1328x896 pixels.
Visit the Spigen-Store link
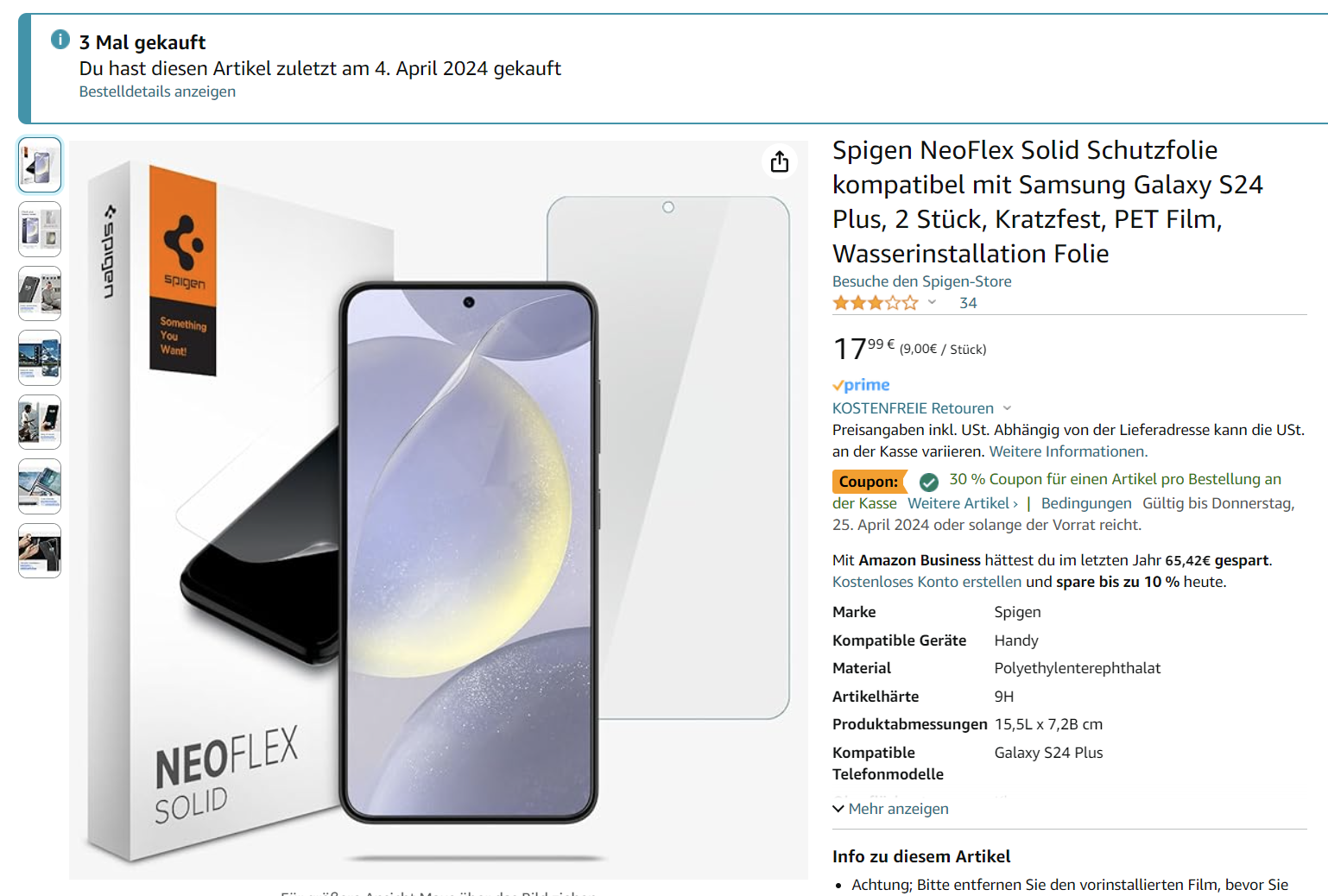(921, 281)
